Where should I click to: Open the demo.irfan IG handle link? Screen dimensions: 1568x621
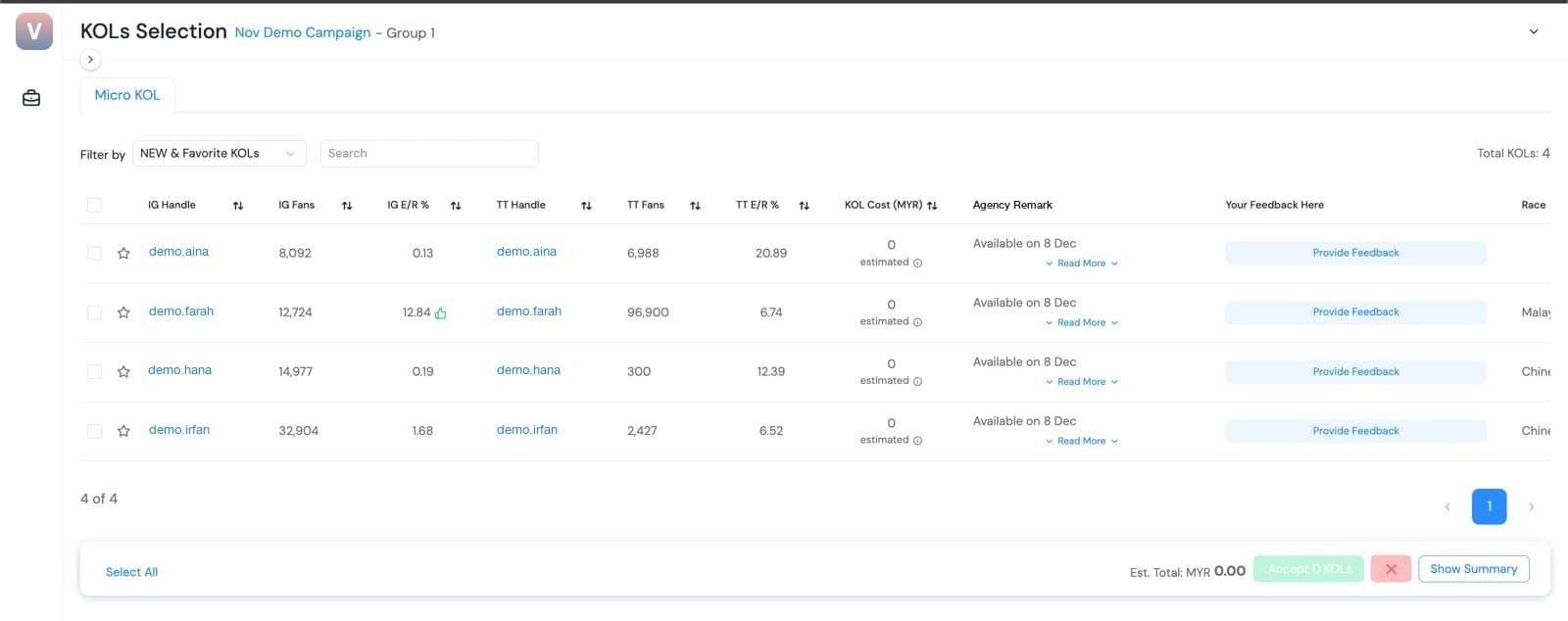click(179, 430)
